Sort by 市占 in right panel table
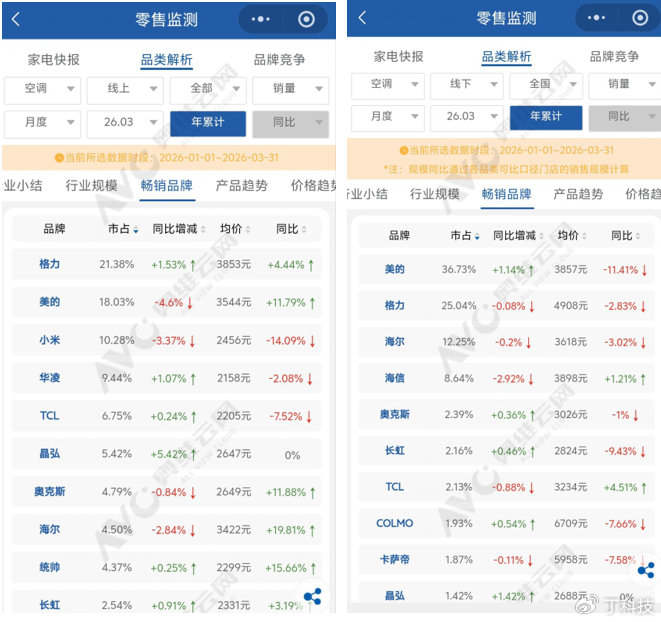Screen dimensions: 661x622 pos(465,235)
